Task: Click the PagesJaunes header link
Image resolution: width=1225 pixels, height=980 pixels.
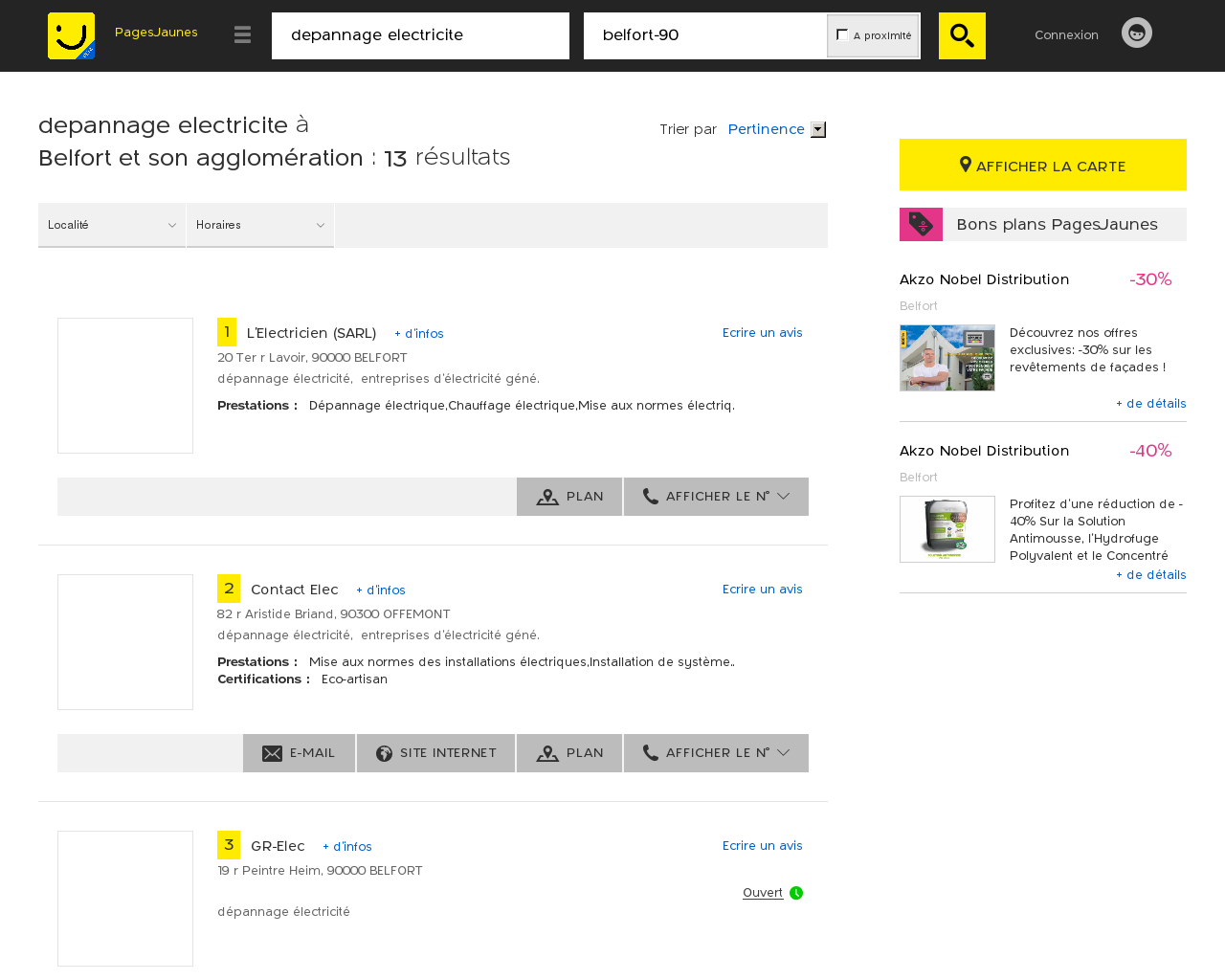Action: 156,33
